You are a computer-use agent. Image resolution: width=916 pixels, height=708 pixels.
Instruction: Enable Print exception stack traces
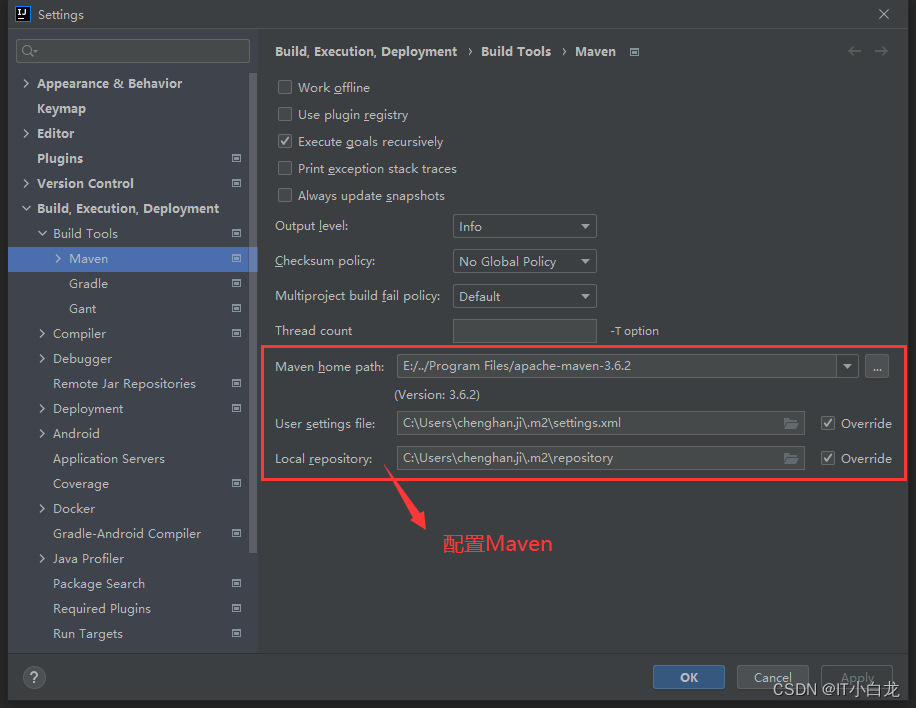[285, 169]
